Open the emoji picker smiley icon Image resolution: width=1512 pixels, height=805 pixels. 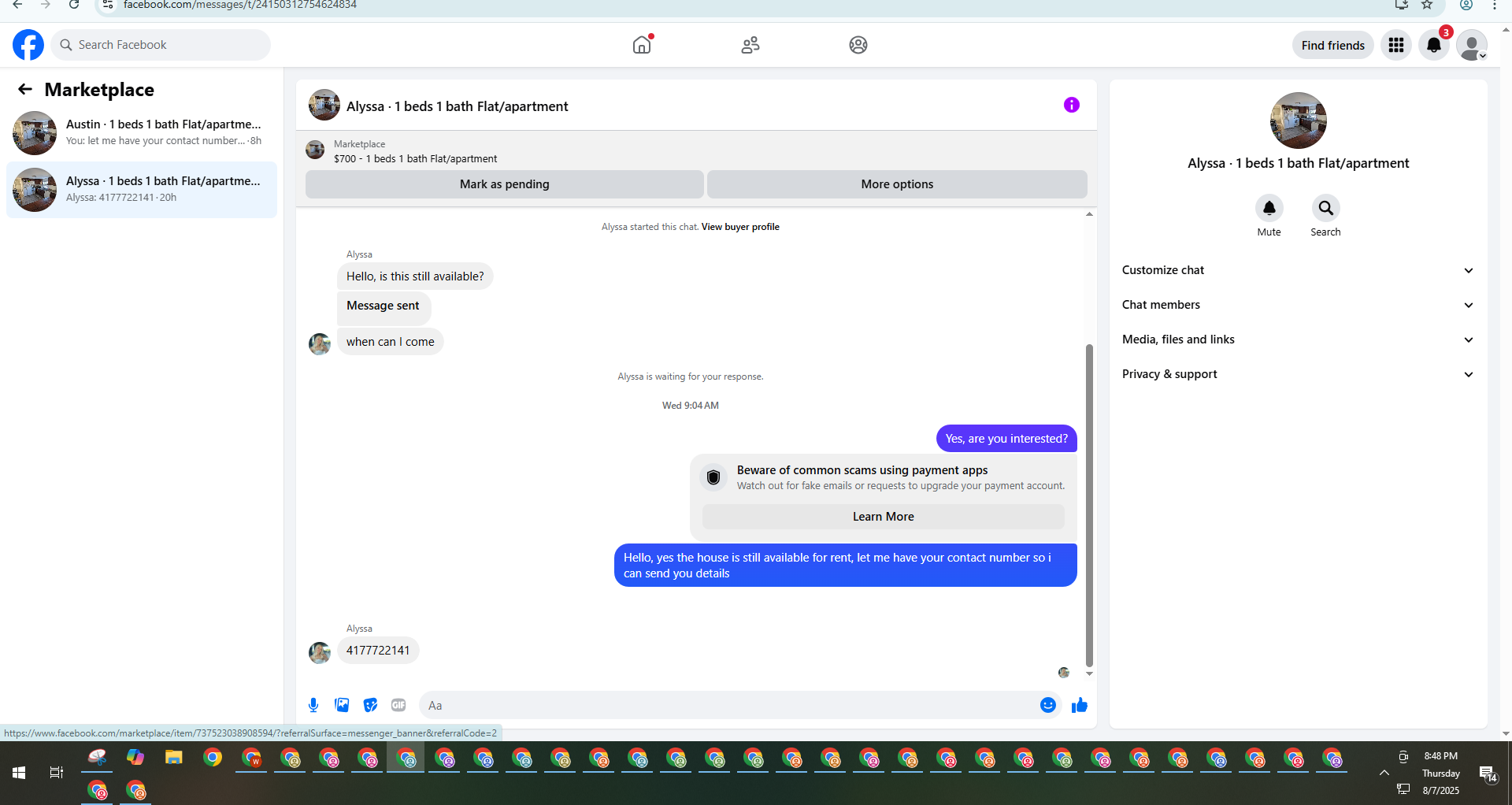[x=1048, y=705]
